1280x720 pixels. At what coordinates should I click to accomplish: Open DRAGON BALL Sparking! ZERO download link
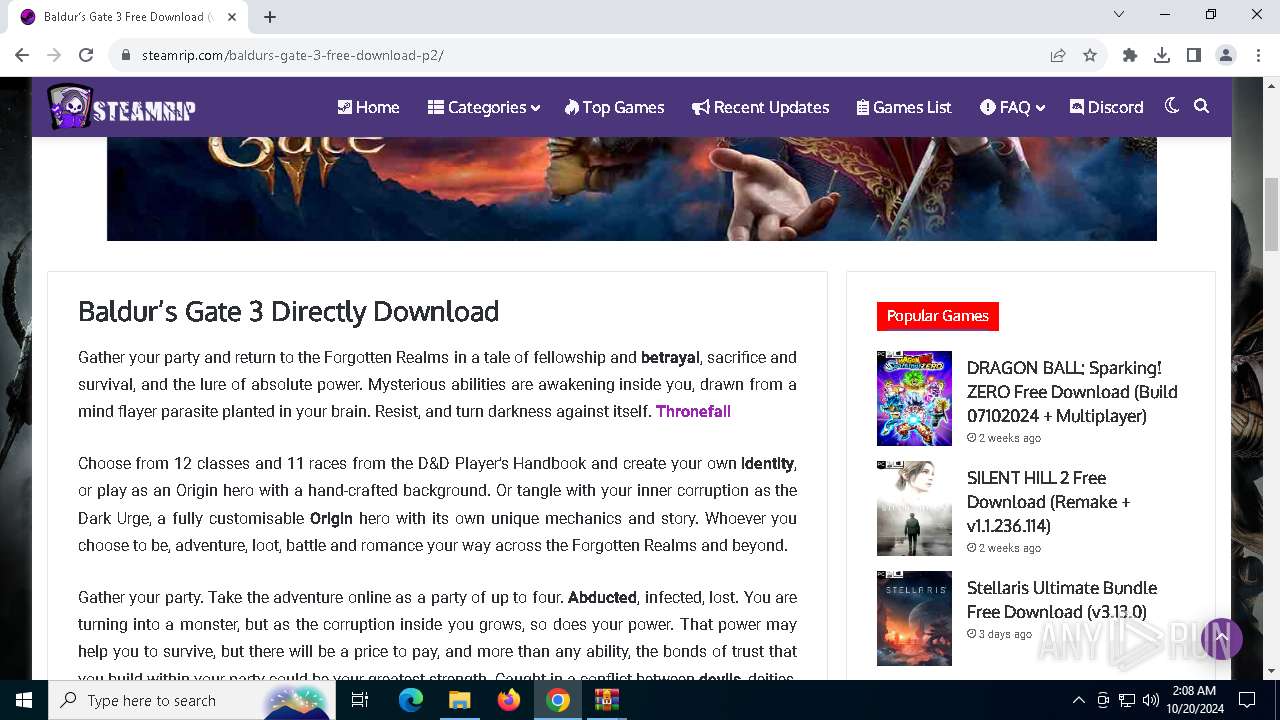click(1071, 392)
